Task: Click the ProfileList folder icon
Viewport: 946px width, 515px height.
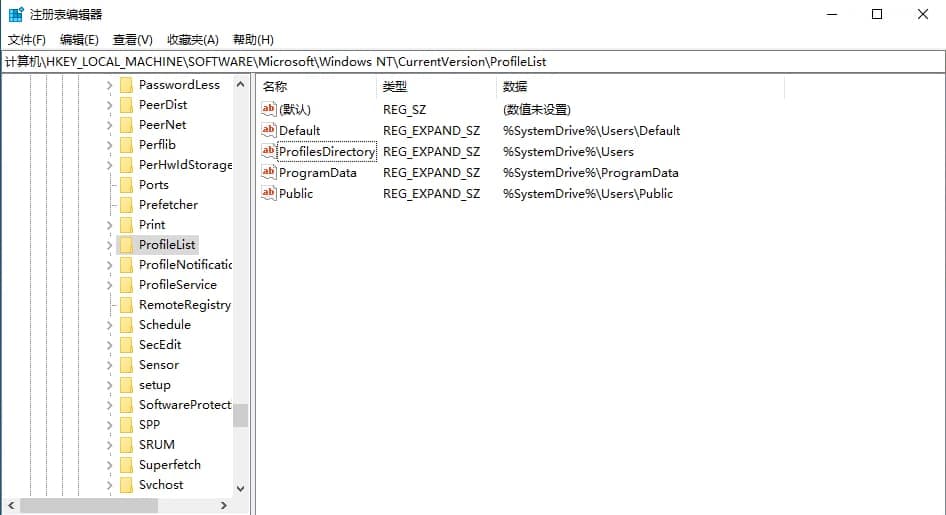Action: pyautogui.click(x=126, y=244)
